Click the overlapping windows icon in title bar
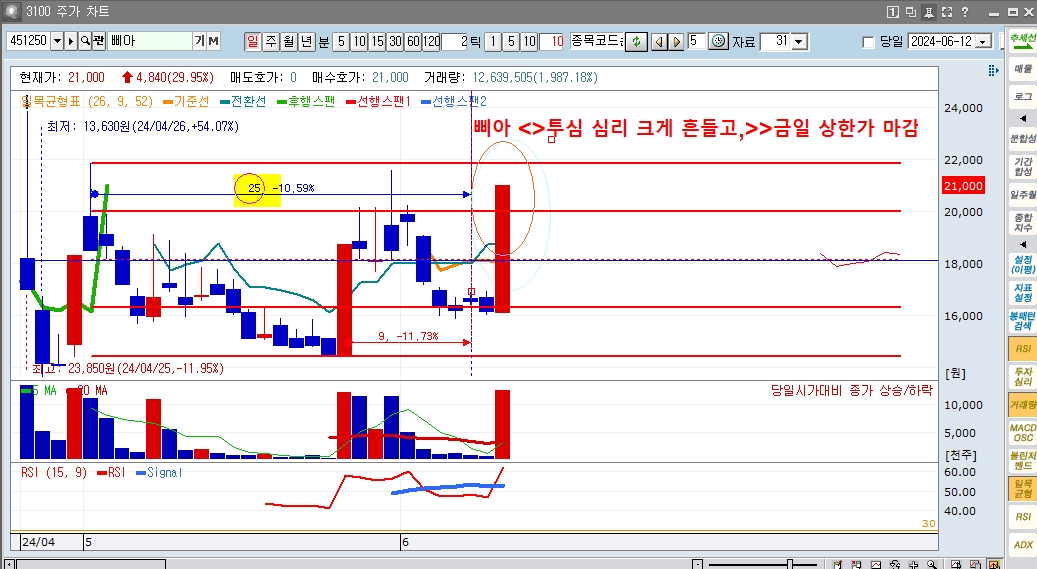 point(911,12)
